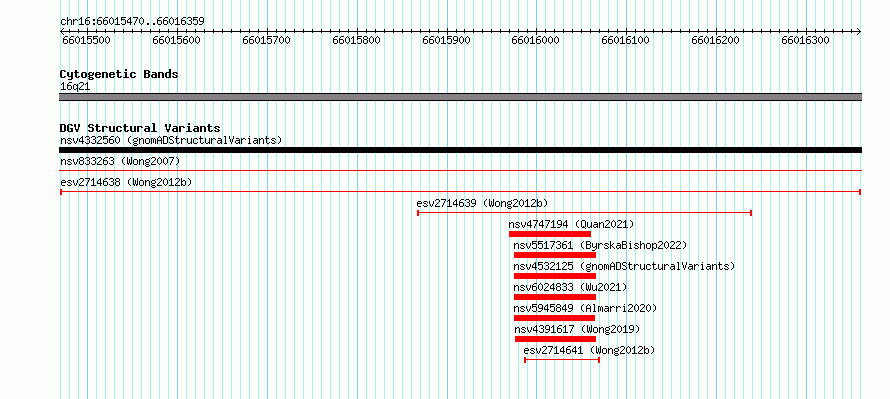Click ruler position 66015500

87,40
